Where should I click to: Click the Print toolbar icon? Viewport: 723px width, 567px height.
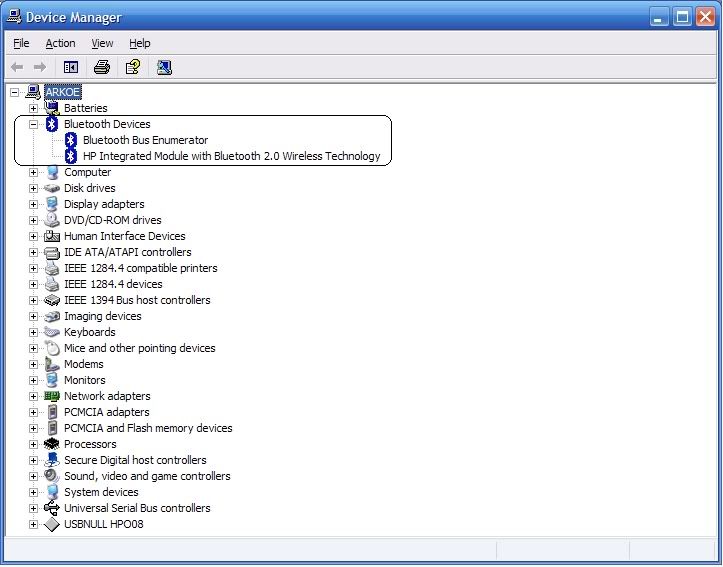pos(102,67)
